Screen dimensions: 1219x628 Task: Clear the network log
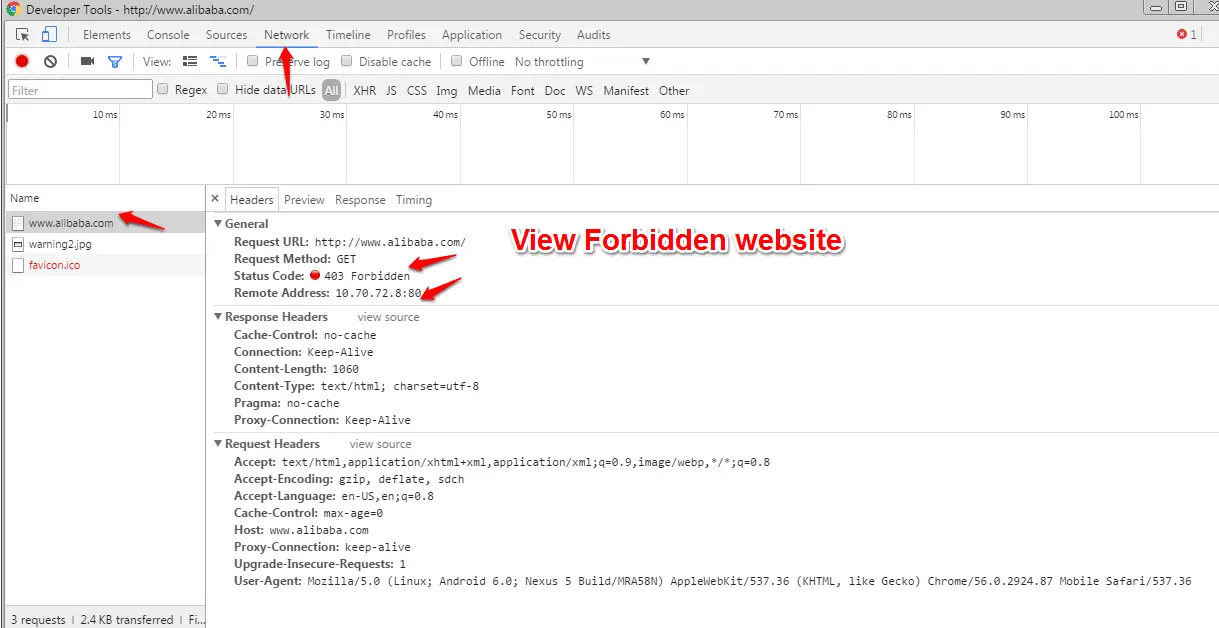coord(50,61)
